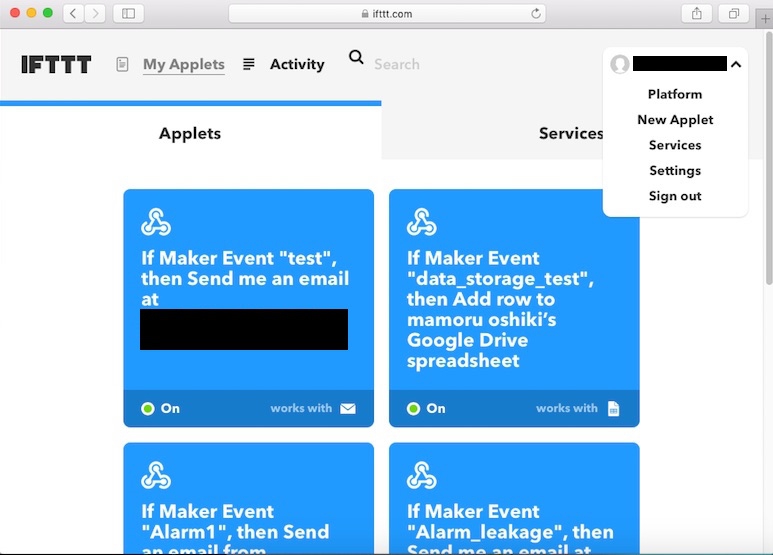Open Settings from the account menu
Viewport: 773px width, 555px height.
pyautogui.click(x=675, y=171)
